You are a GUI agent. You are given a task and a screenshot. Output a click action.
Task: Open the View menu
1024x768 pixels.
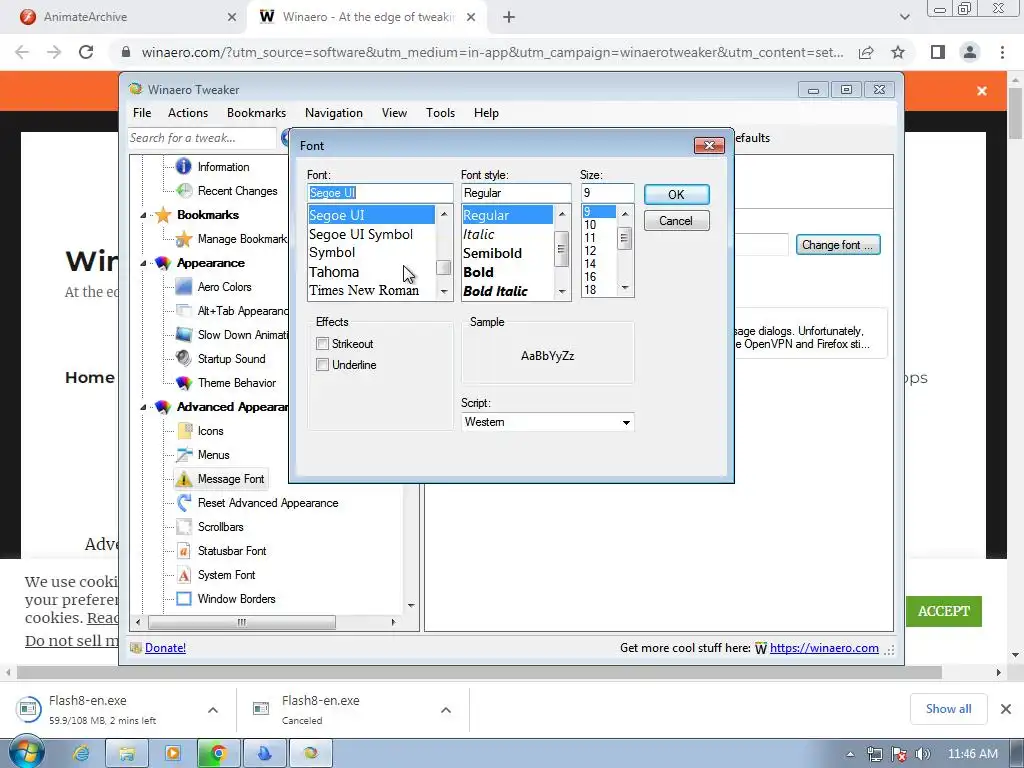(394, 113)
